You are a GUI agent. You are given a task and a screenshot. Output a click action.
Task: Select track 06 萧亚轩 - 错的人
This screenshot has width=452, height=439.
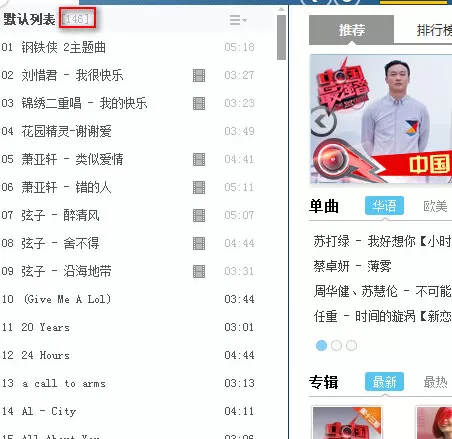(66, 187)
